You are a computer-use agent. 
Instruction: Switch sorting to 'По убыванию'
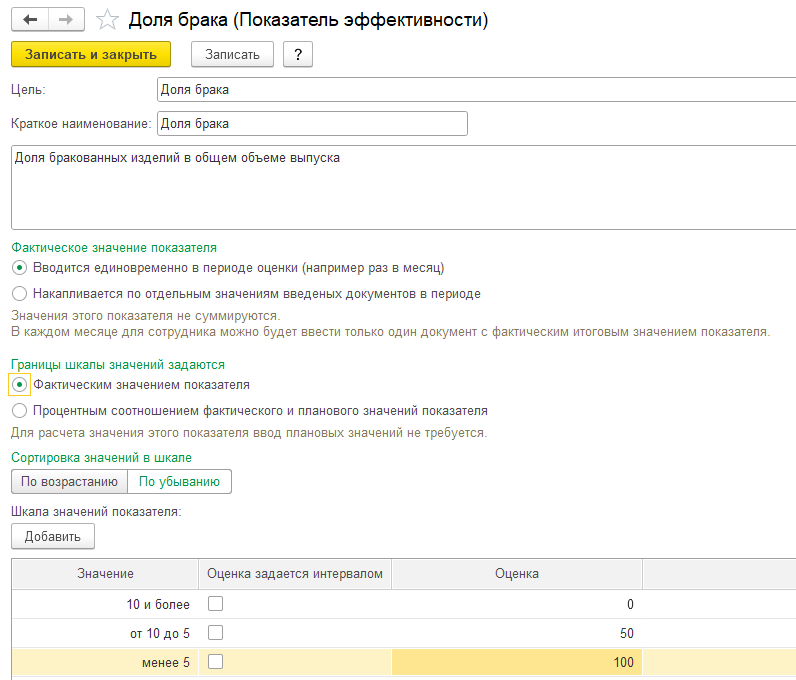[179, 481]
